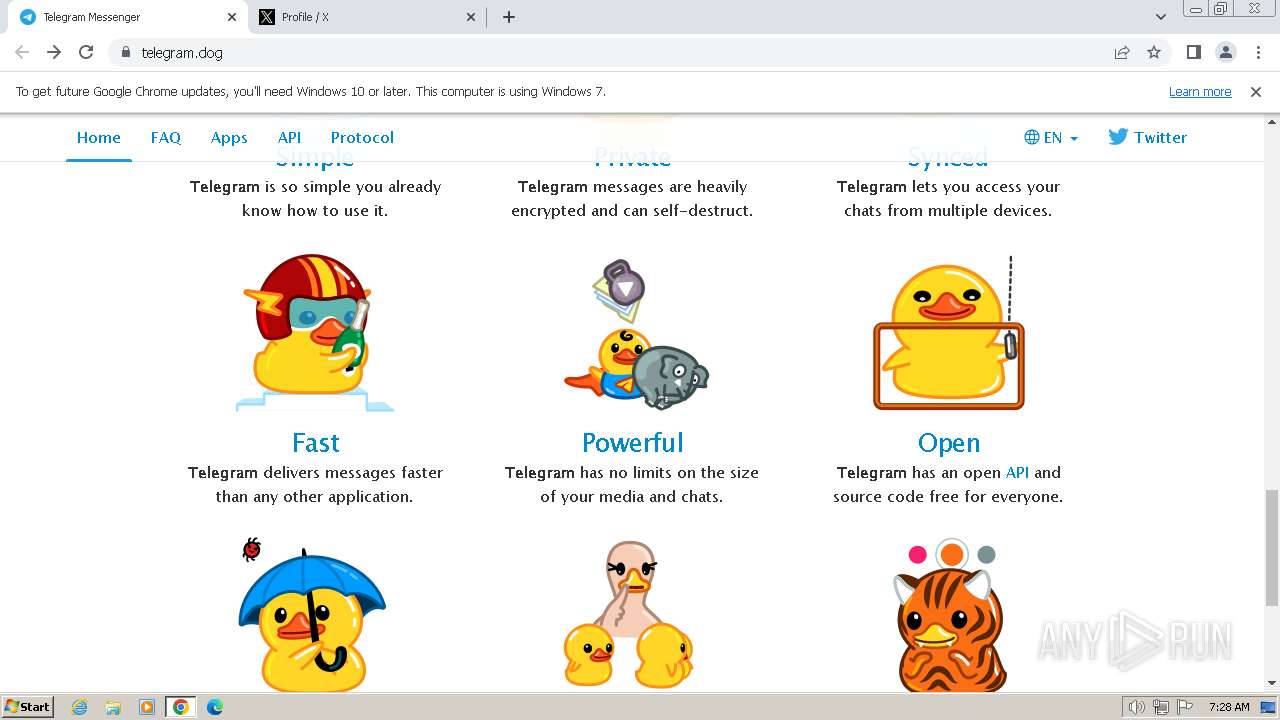Click the volume speaker tray icon
This screenshot has height=720, width=1280.
[x=1136, y=707]
